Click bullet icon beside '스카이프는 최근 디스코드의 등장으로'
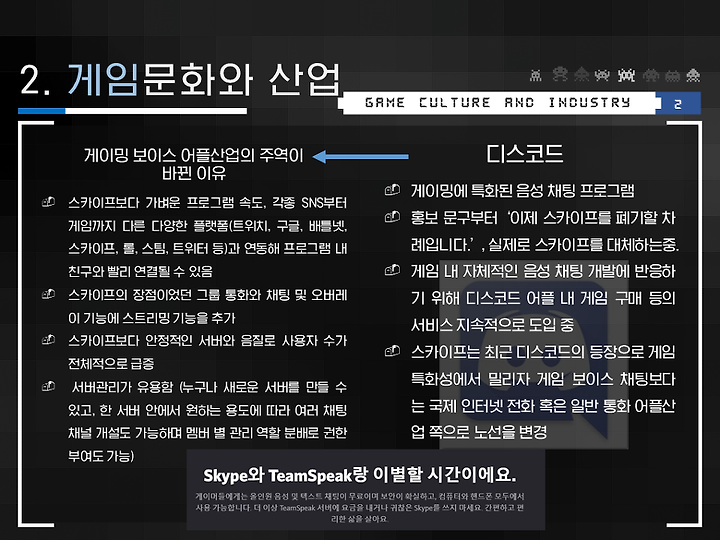This screenshot has height=540, width=720. coord(392,351)
